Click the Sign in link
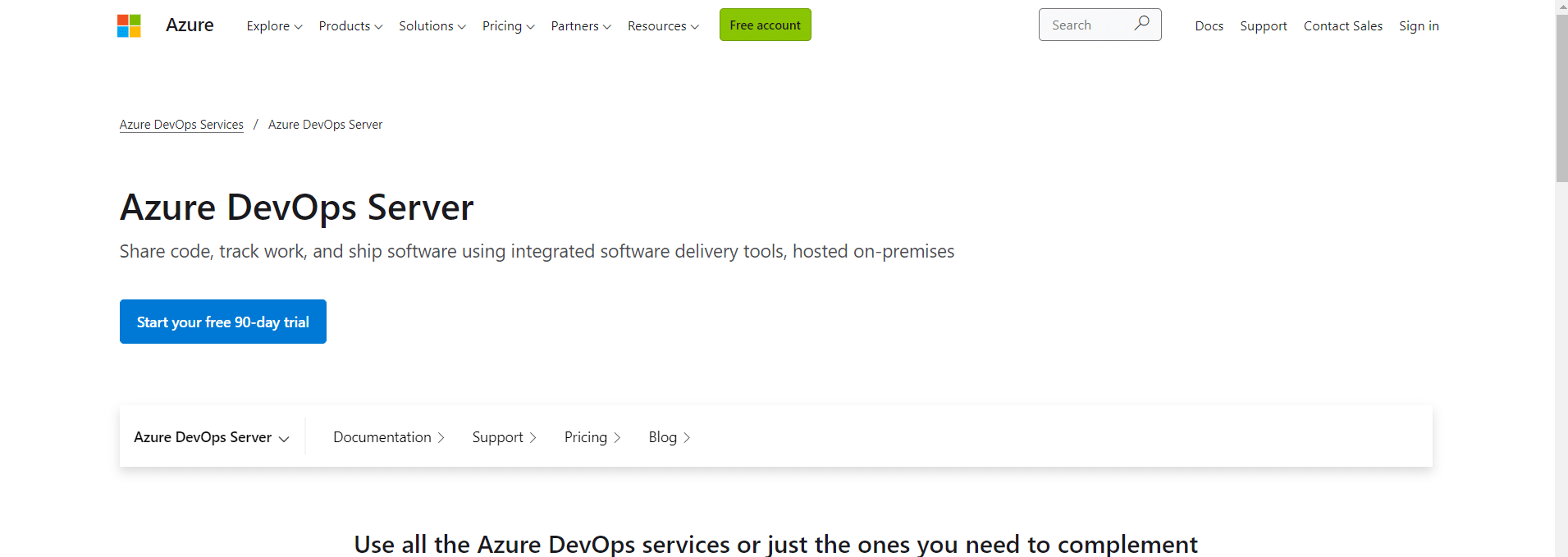This screenshot has height=557, width=1568. point(1419,26)
